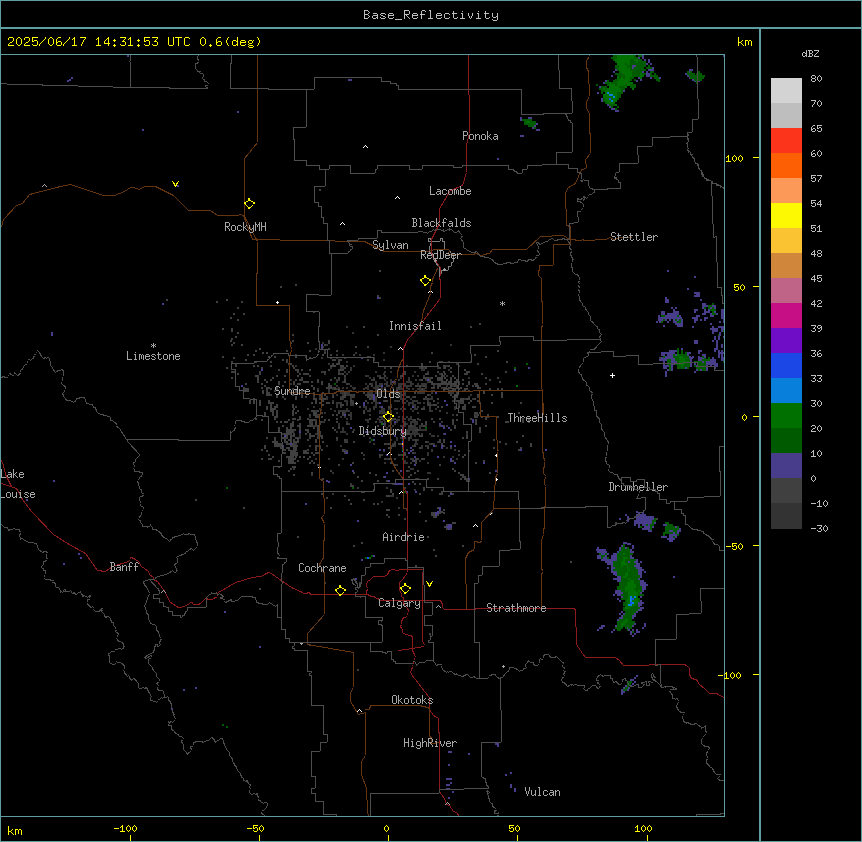Click the yellow diamond marker above RockyMH
Viewport: 862px width, 842px height.
pyautogui.click(x=249, y=203)
